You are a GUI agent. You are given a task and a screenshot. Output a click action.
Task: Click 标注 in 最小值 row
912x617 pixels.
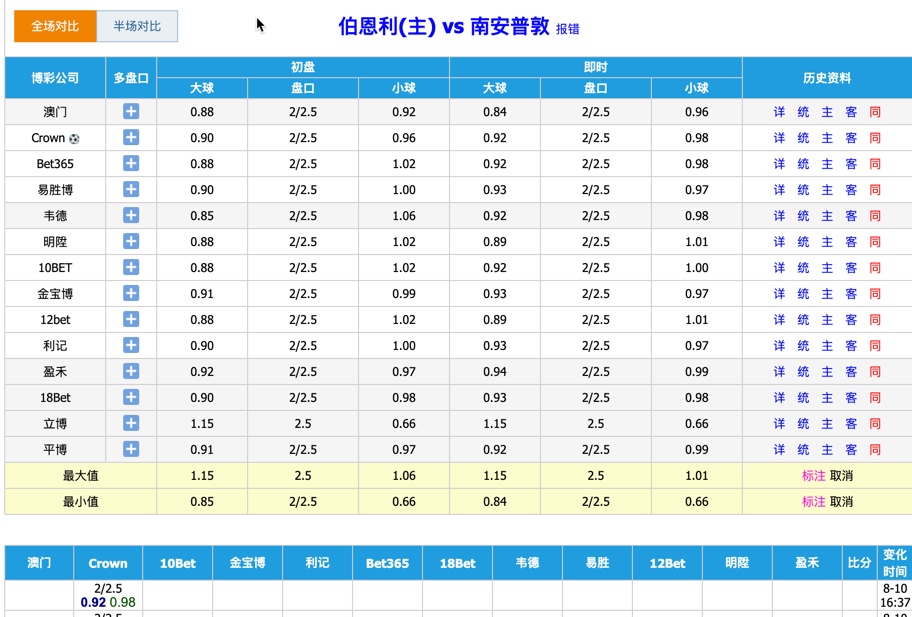click(813, 502)
